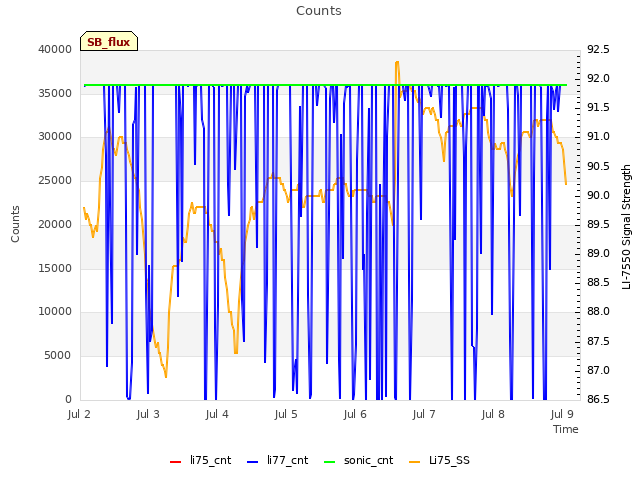Click the 'Jul 9' x-axis tick label

click(x=562, y=414)
